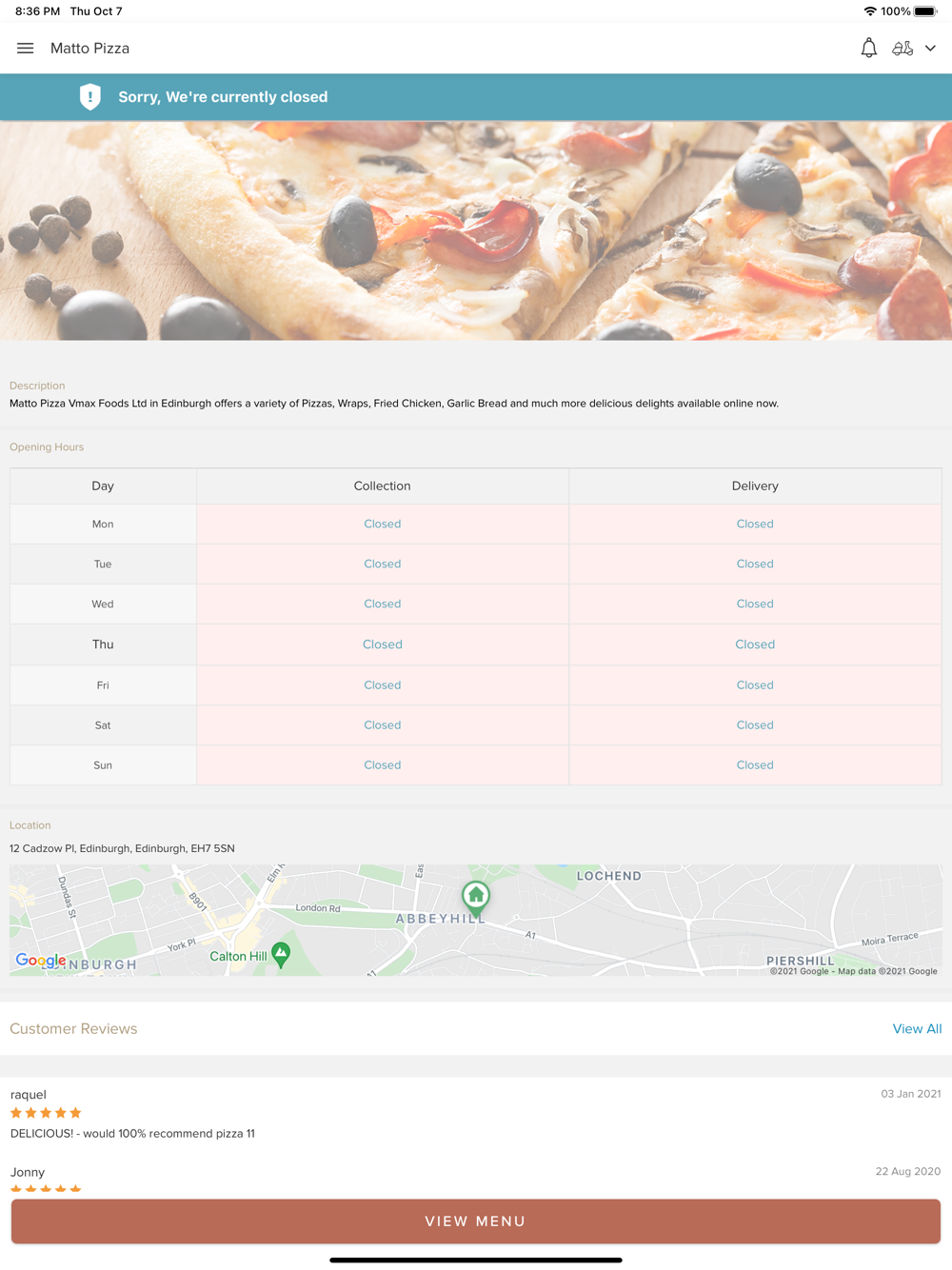Viewport: 952px width, 1270px height.
Task: Tap Friday's Collection Closed cell
Action: pyautogui.click(x=383, y=685)
